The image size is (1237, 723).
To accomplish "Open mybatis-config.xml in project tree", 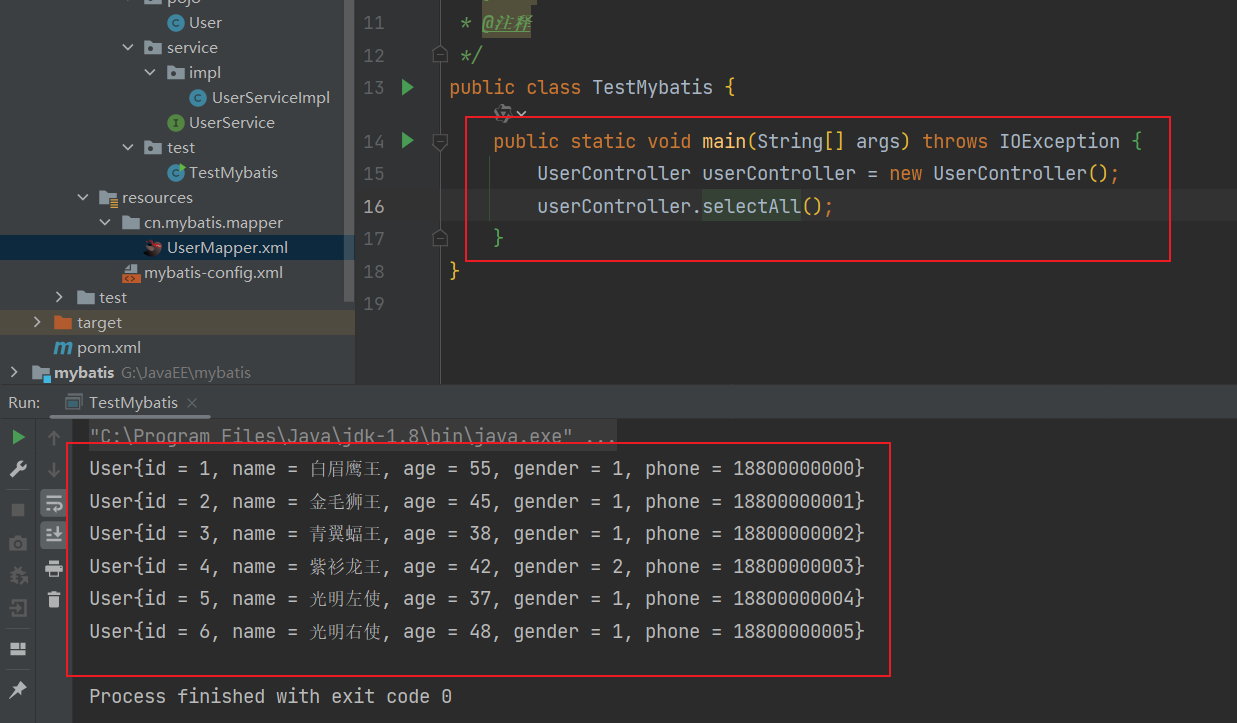I will tap(212, 272).
